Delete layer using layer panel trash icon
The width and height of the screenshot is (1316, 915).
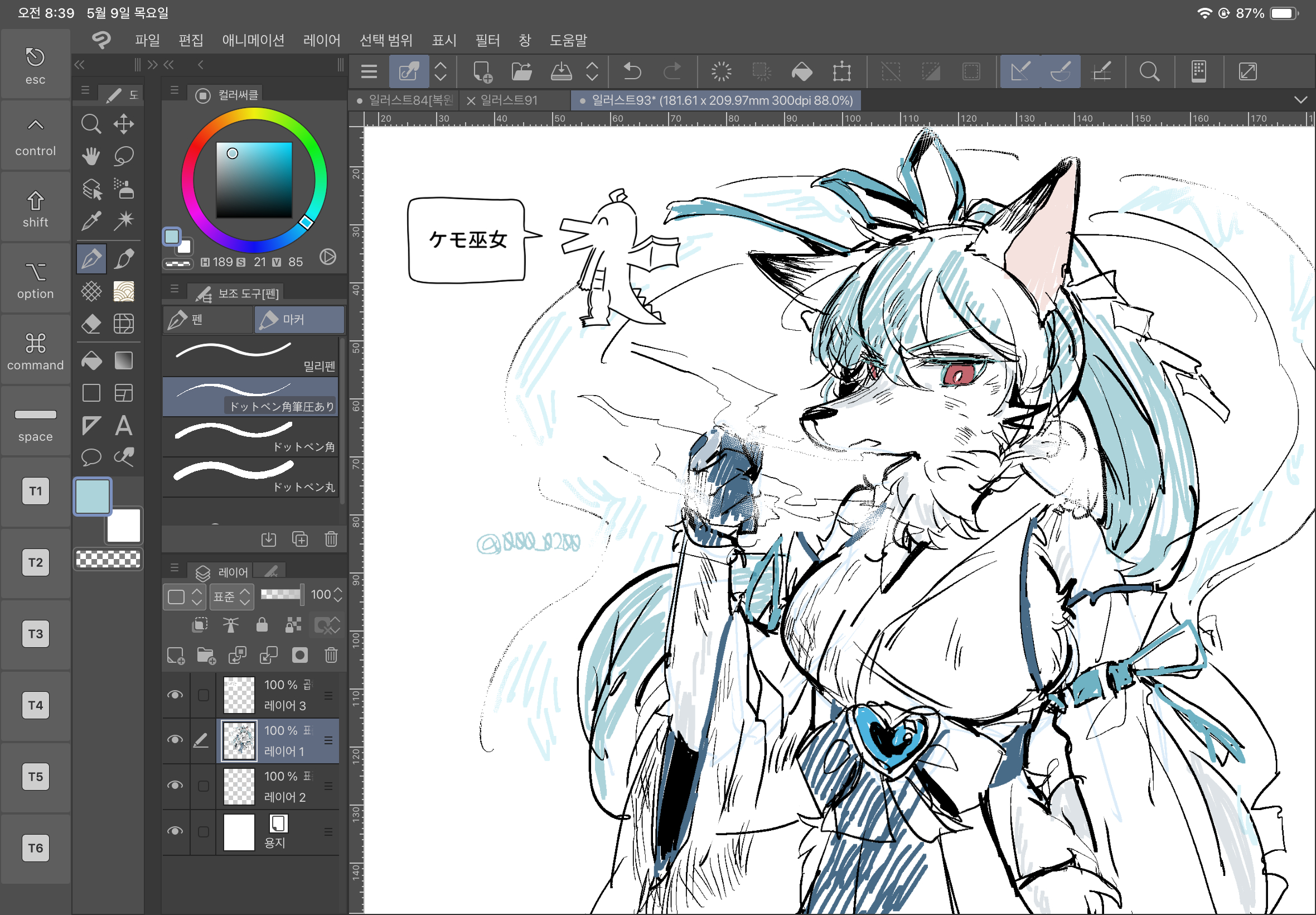331,656
